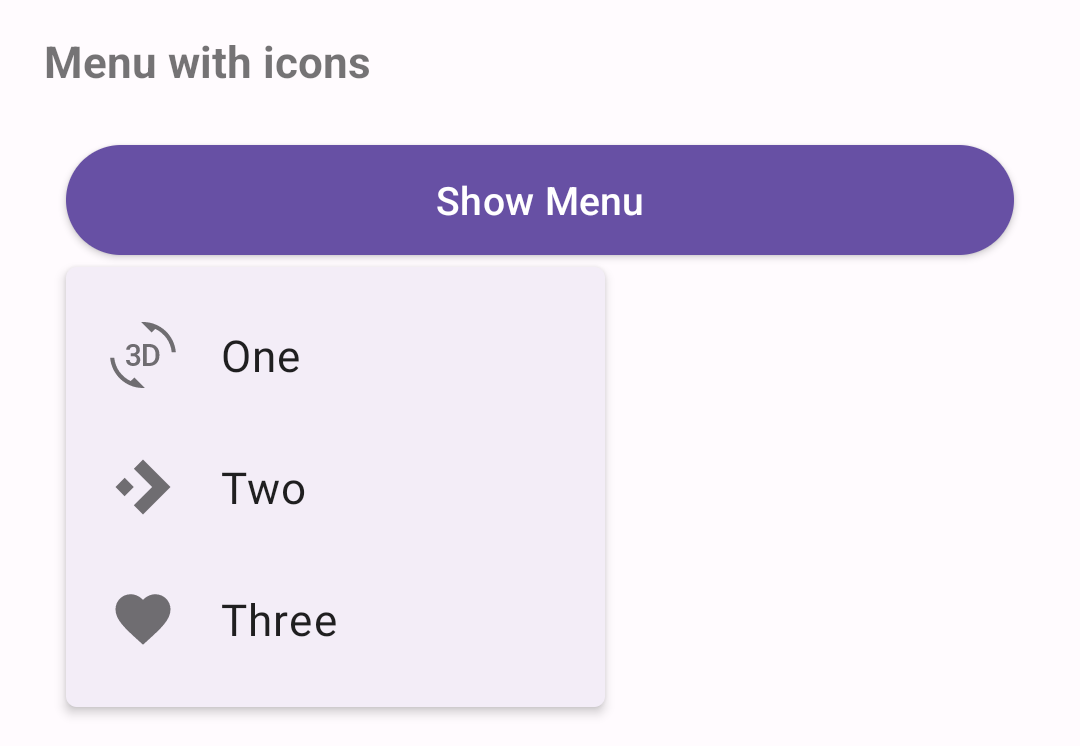Choose Two from the open menu

(x=262, y=487)
